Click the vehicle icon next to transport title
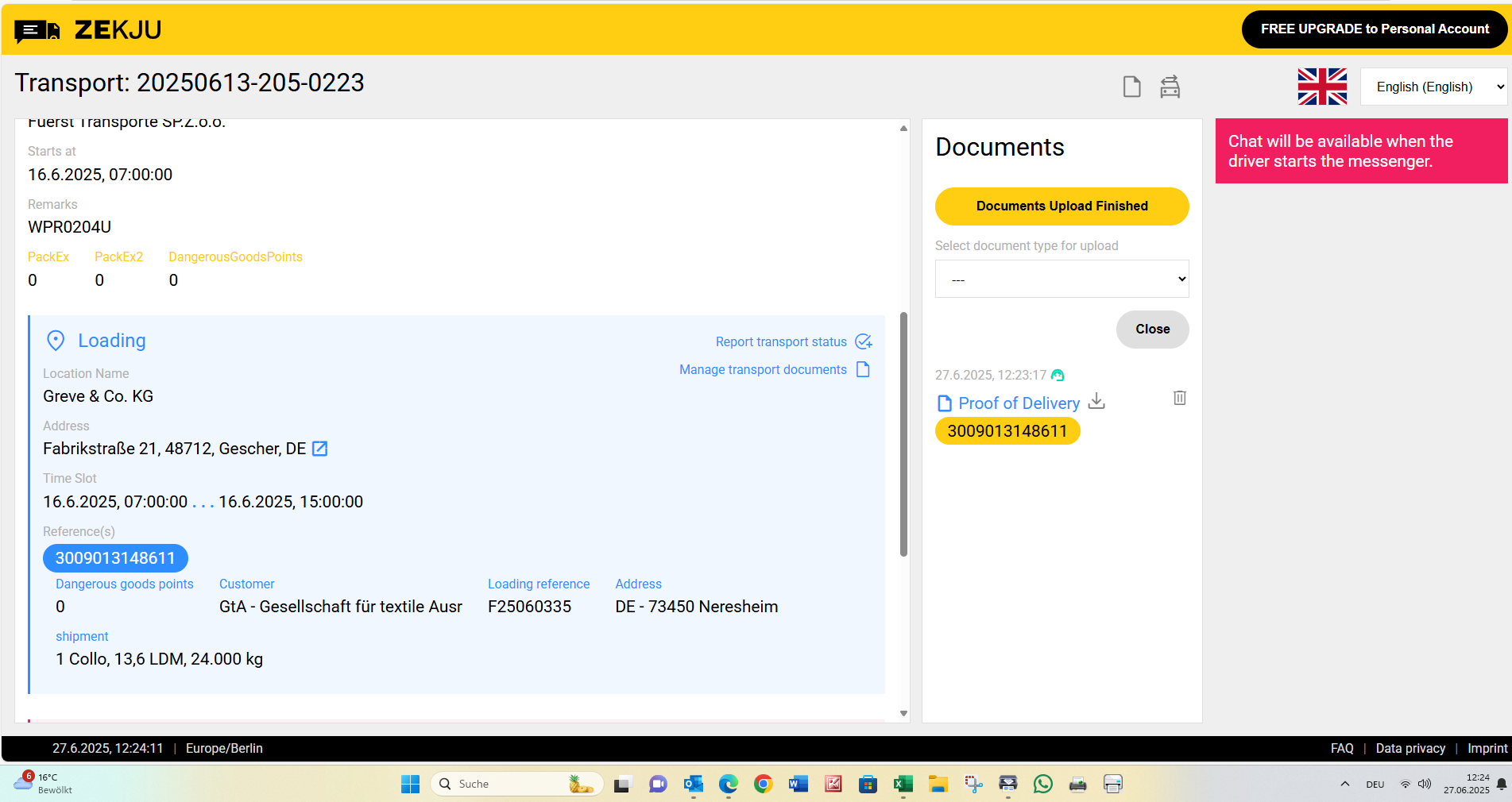The image size is (1512, 802). [1170, 87]
